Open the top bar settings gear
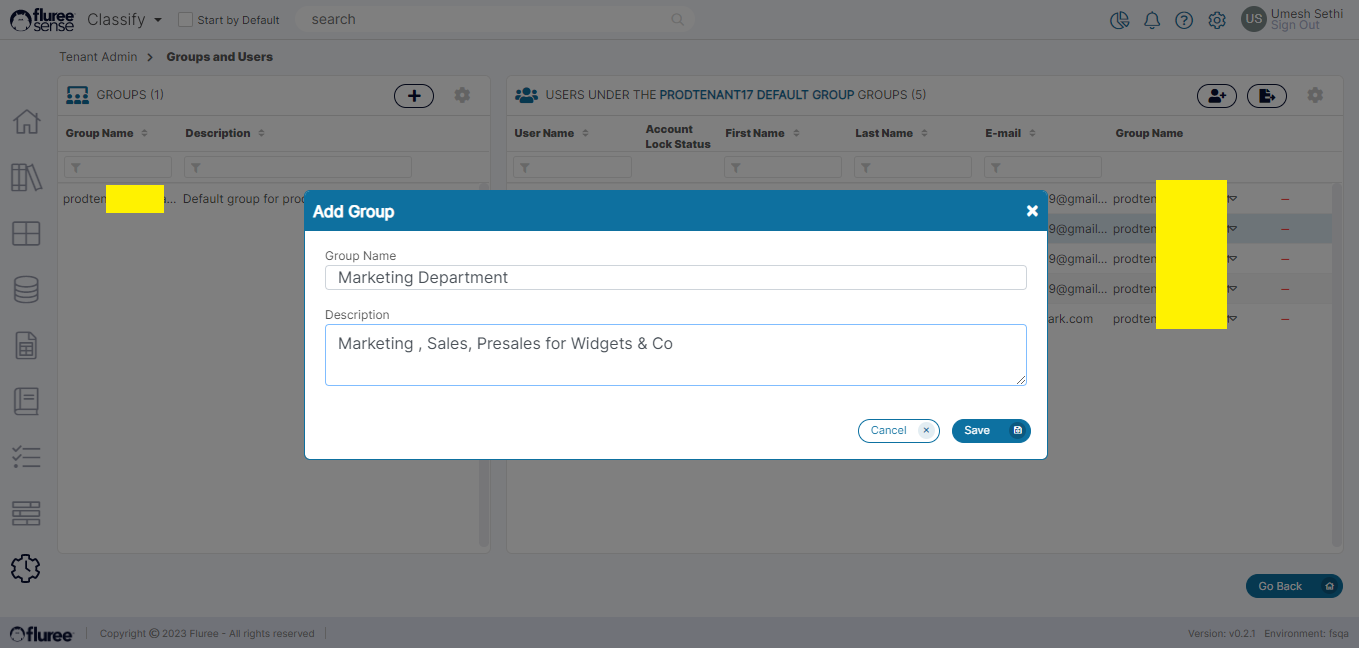 (1217, 21)
